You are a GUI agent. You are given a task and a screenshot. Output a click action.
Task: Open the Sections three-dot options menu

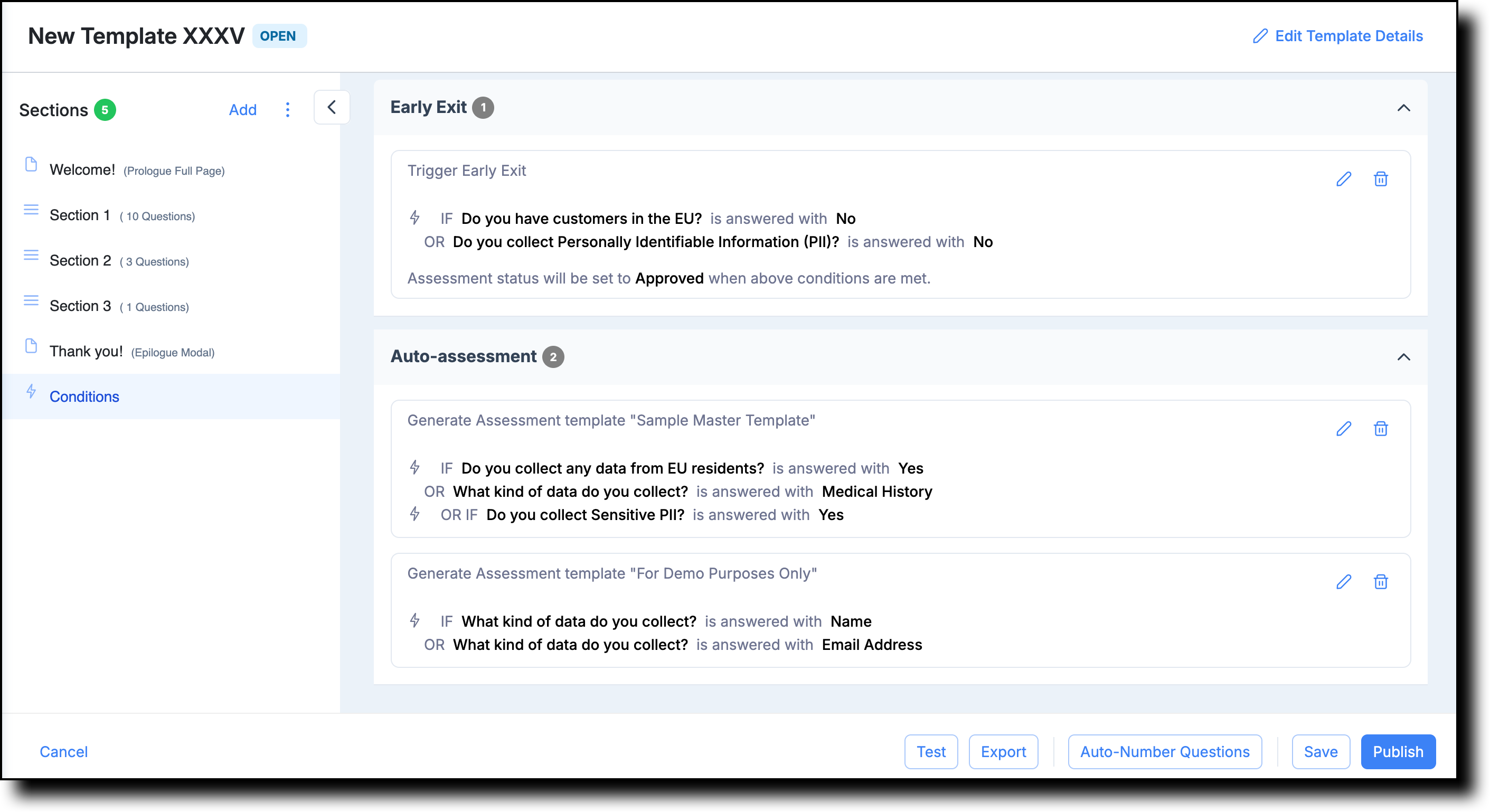287,110
